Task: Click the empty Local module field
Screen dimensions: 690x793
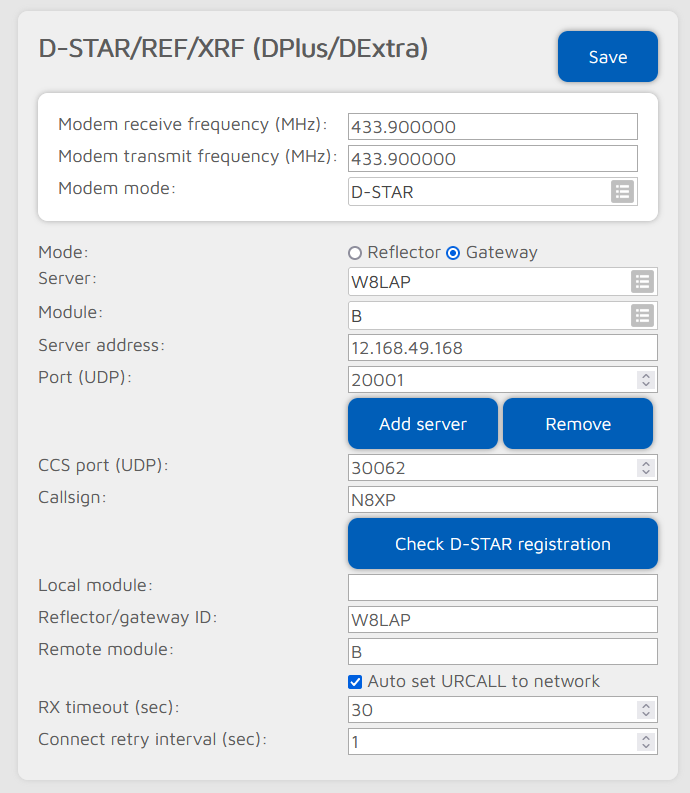Action: coord(502,587)
